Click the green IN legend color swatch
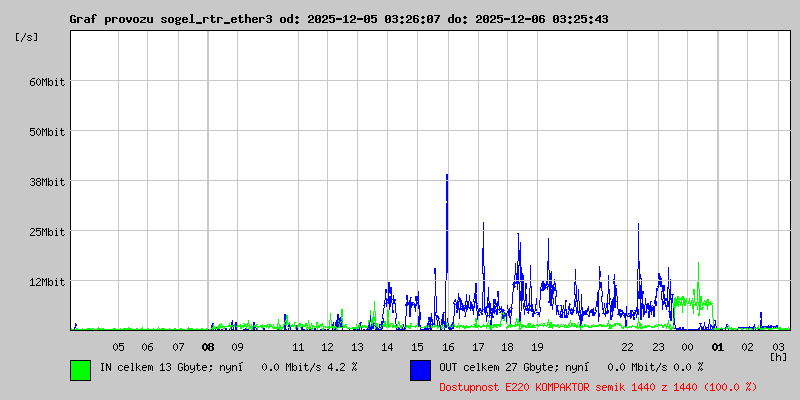 [80, 369]
